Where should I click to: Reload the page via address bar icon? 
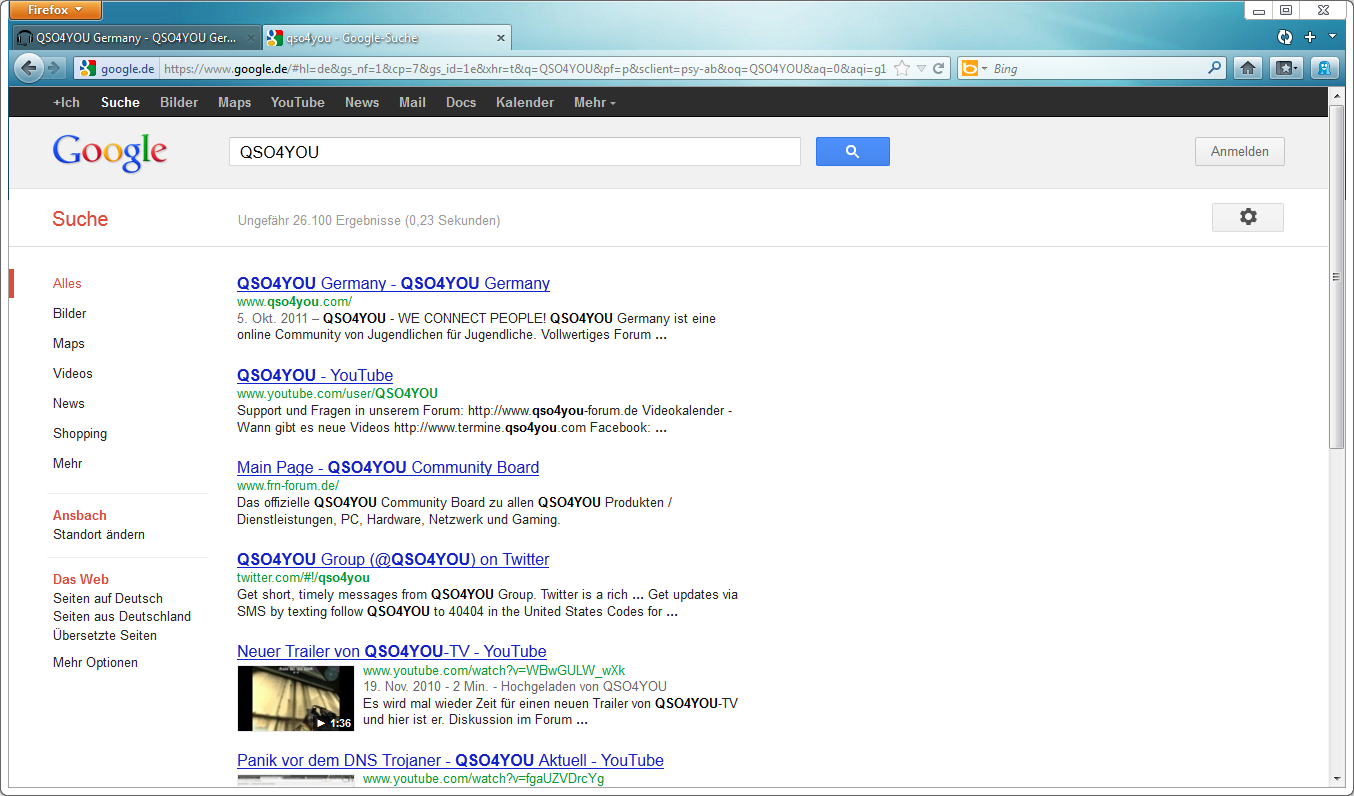click(x=938, y=69)
